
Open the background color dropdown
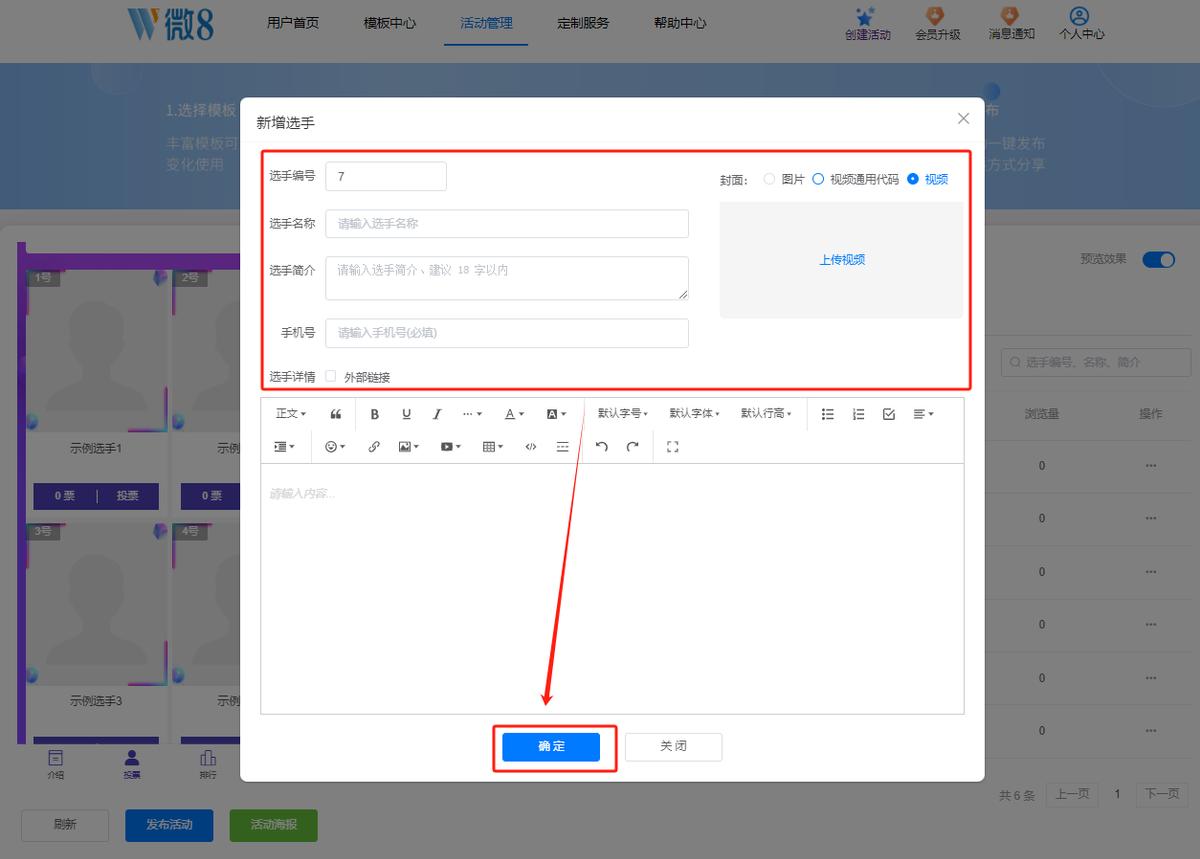[556, 414]
